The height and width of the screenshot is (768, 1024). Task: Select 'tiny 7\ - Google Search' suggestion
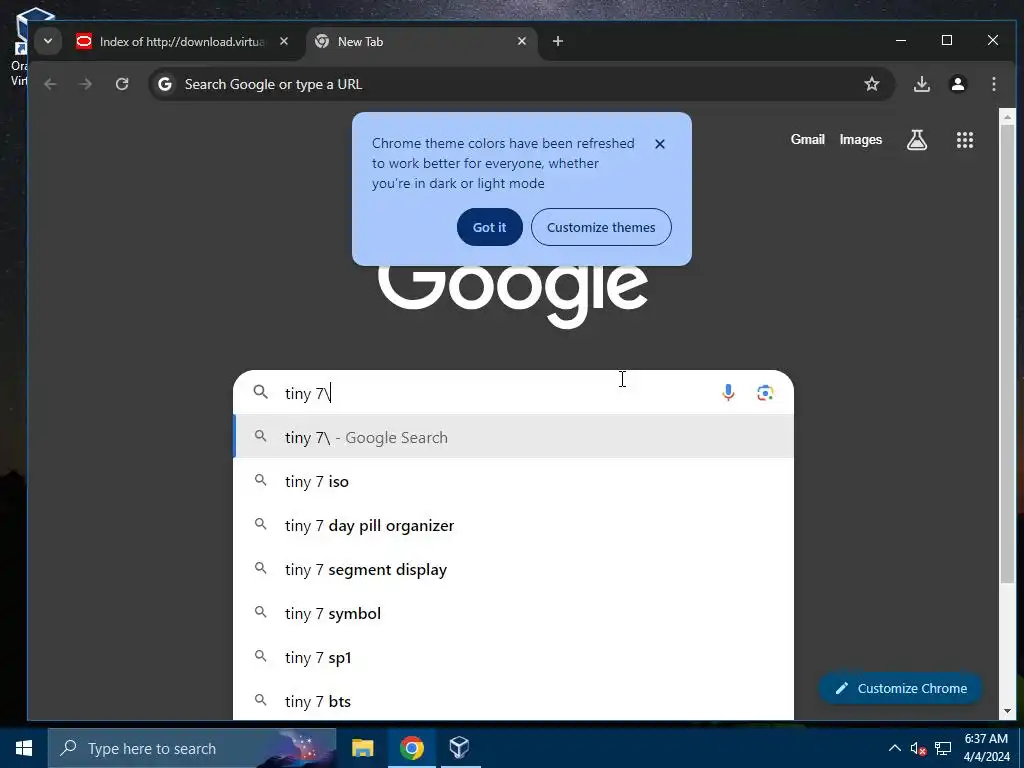click(513, 437)
